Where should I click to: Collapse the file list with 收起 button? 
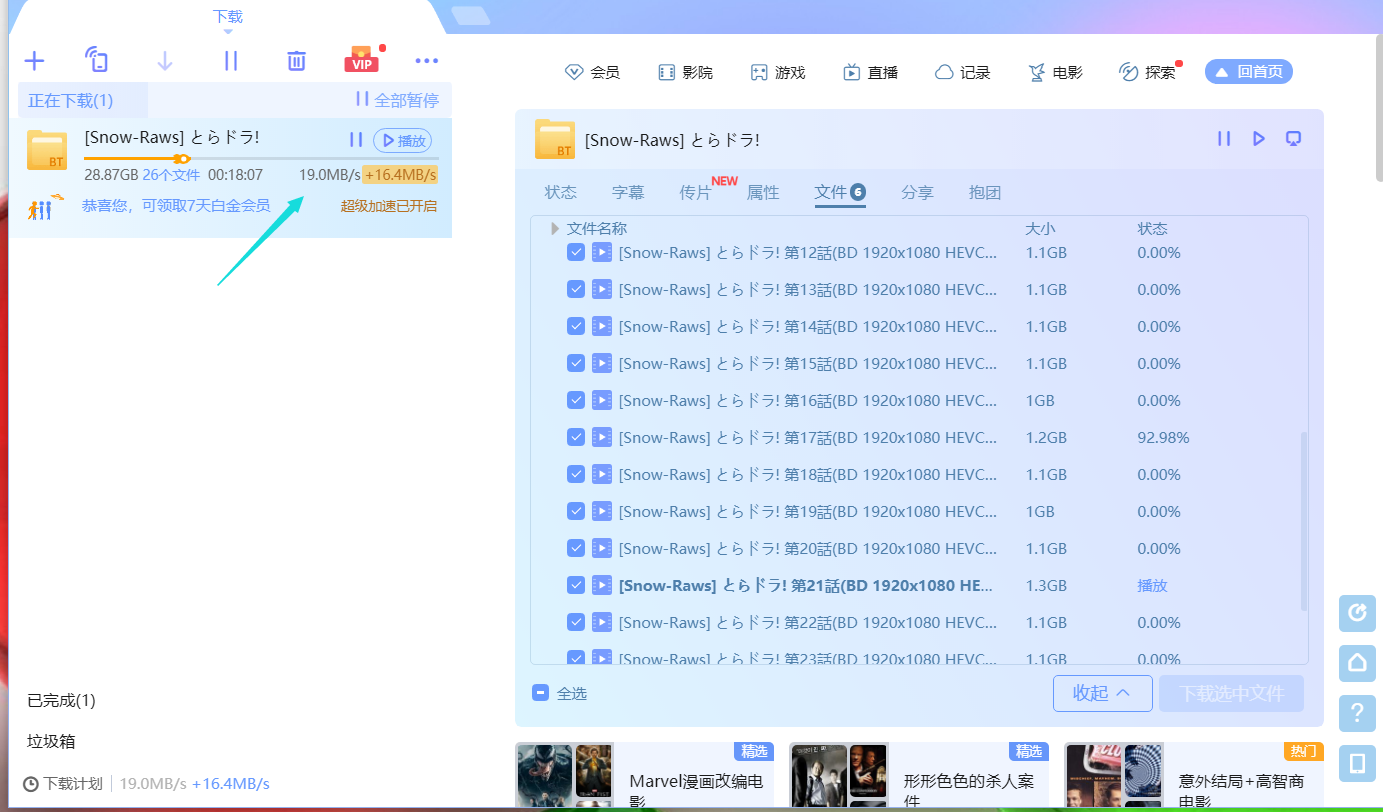click(x=1102, y=693)
